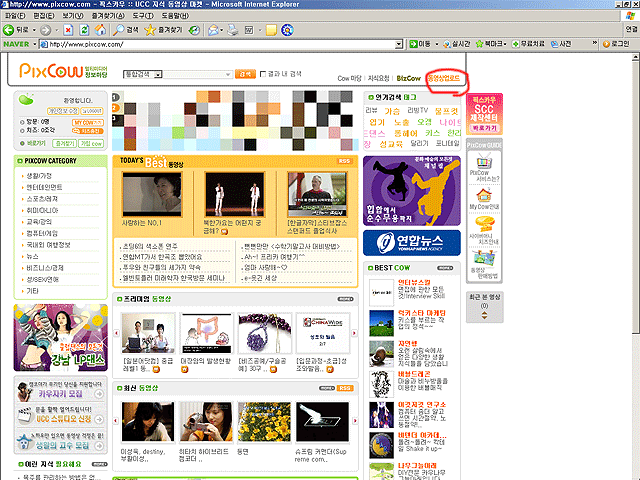Toggle 결과 내 검색 checkbox
640x480 pixels.
click(263, 74)
